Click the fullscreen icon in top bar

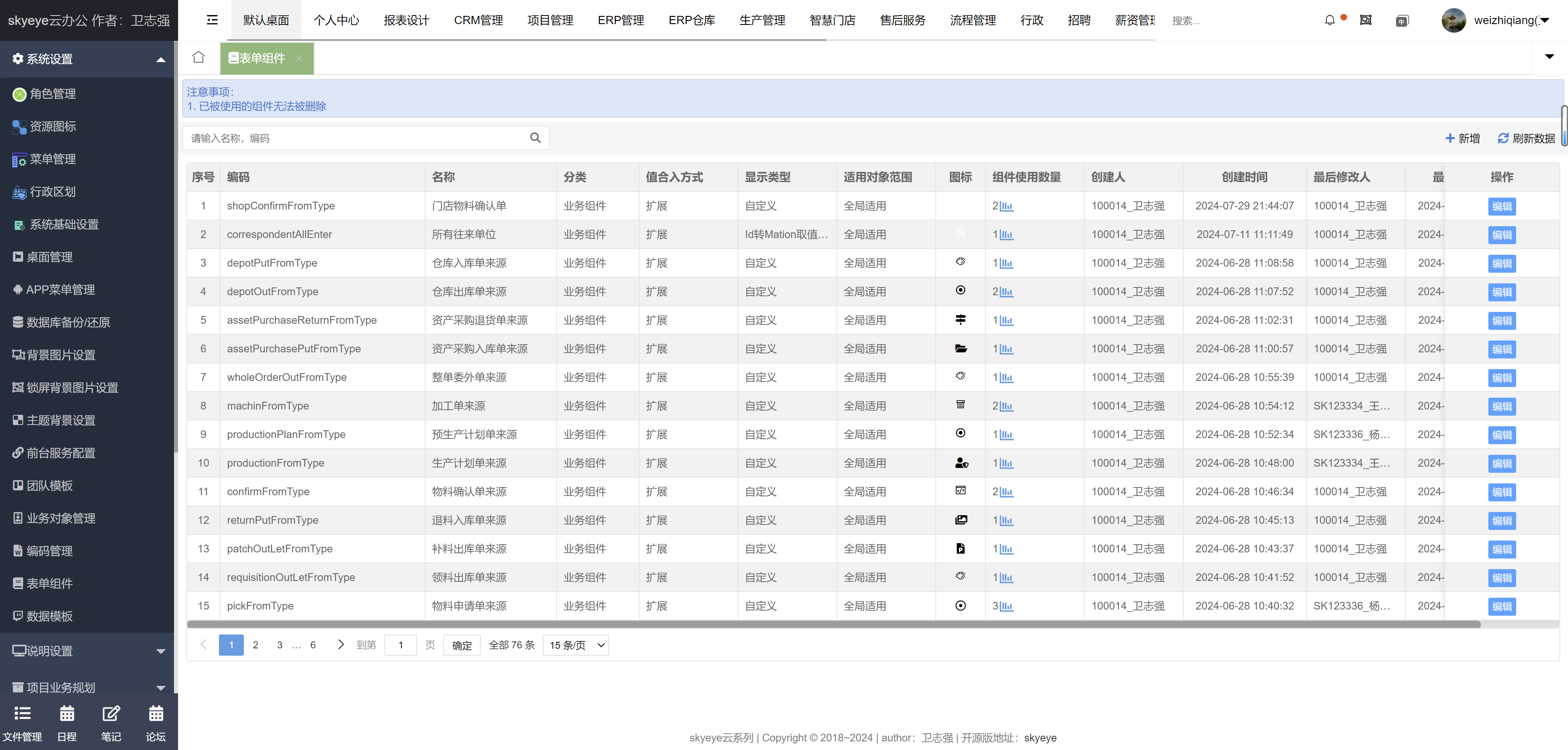pos(1365,20)
